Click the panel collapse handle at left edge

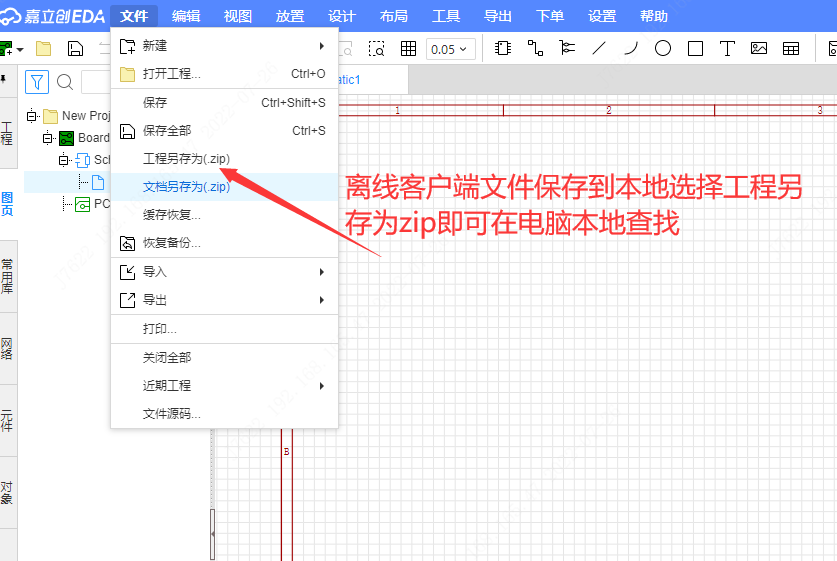(212, 534)
